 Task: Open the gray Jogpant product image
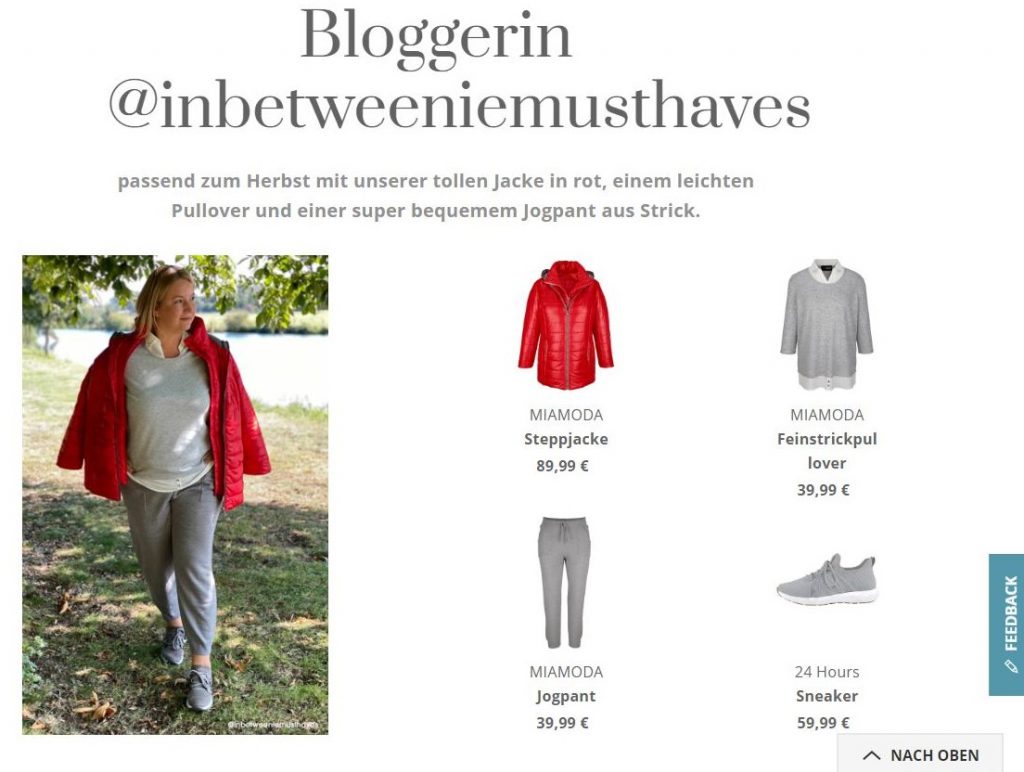tap(566, 582)
